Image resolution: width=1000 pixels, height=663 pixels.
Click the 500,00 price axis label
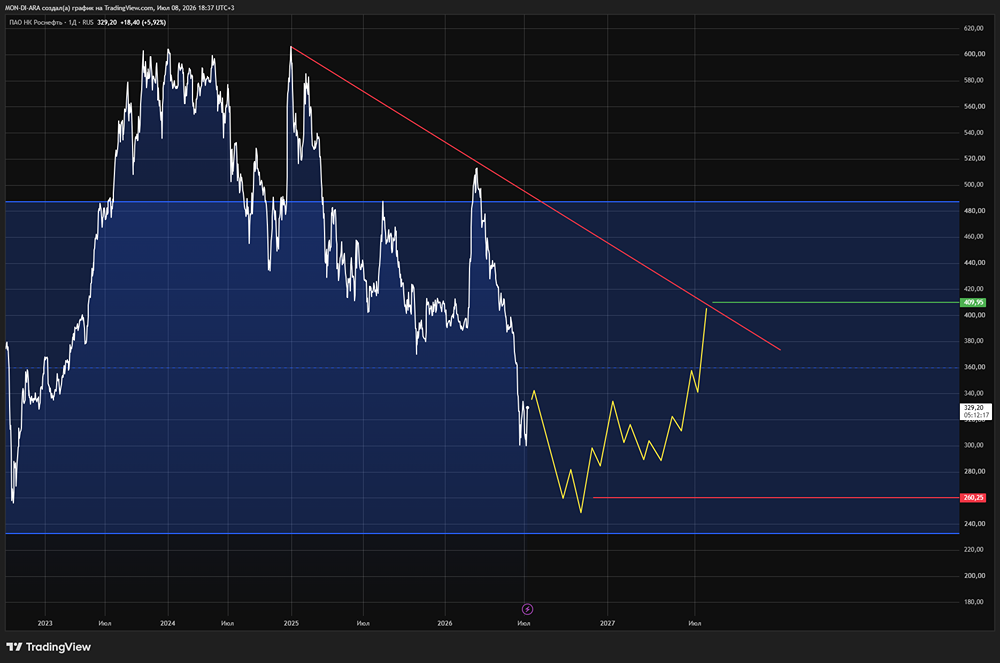coord(973,184)
